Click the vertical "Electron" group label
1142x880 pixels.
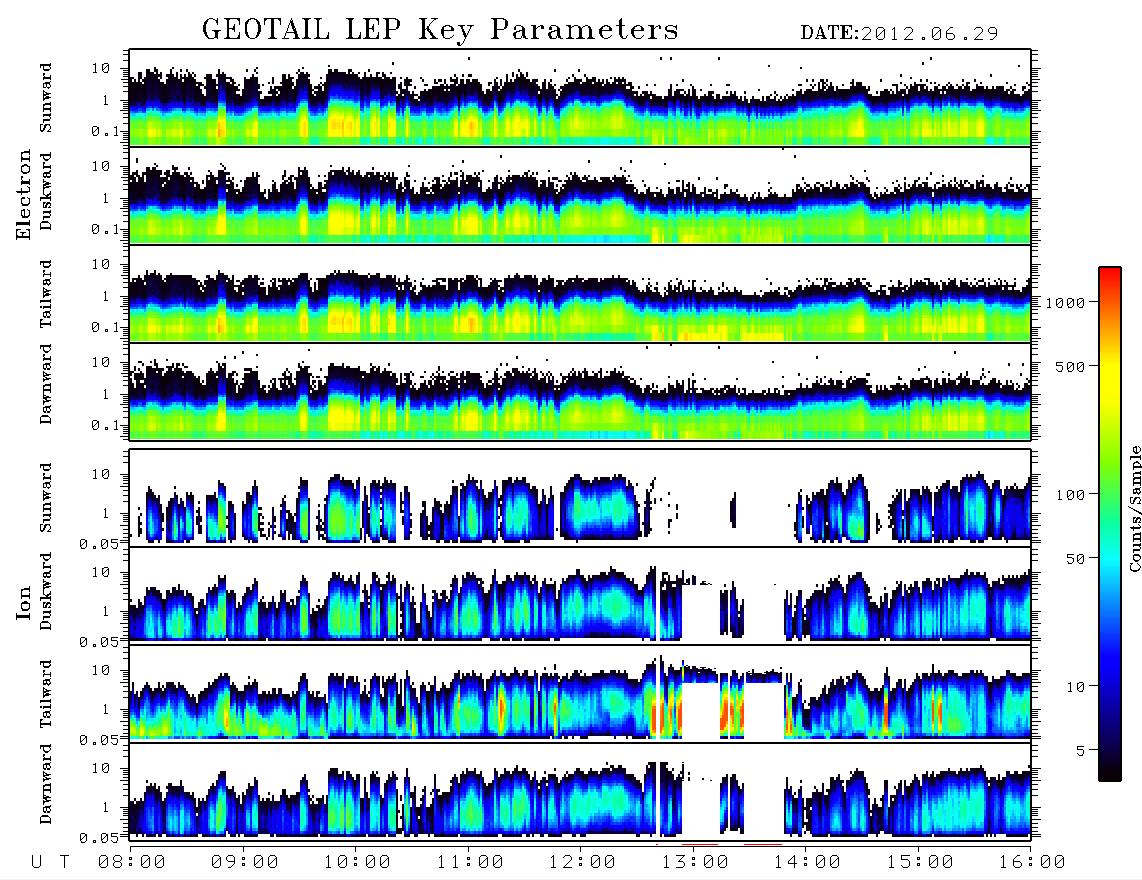(24, 194)
